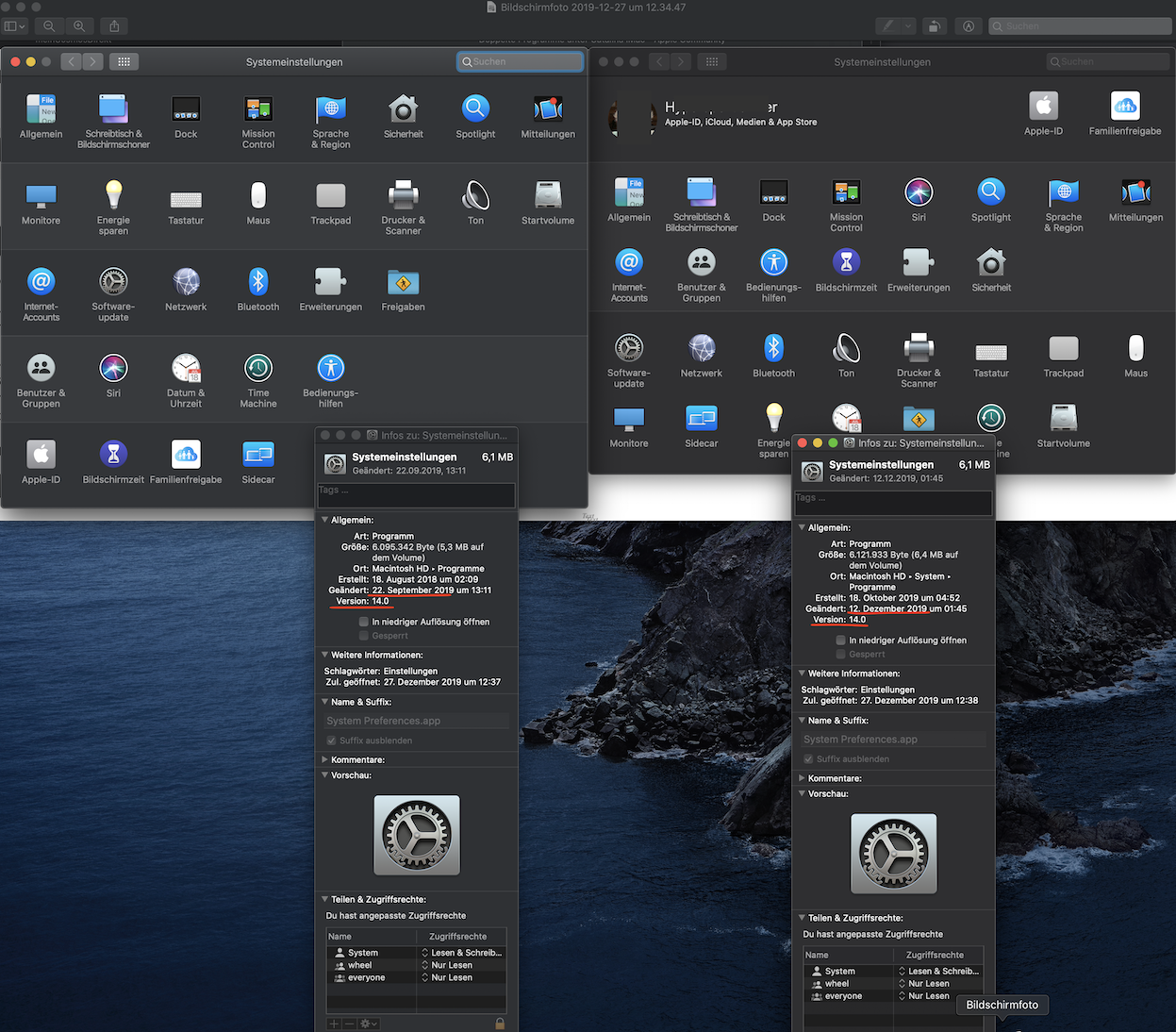Open Bluetooth in left preferences window
The image size is (1176, 1032).
(x=258, y=282)
